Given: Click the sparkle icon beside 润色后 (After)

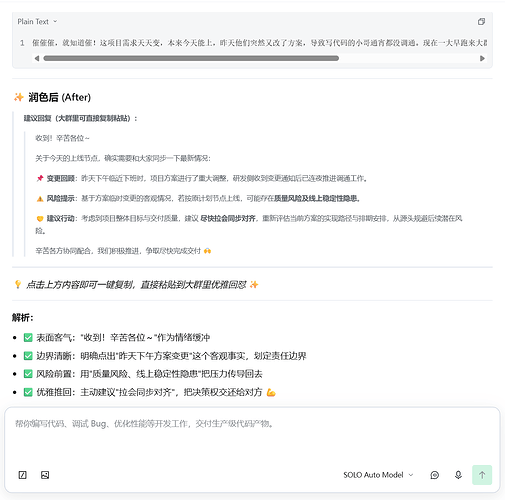Looking at the screenshot, I should pyautogui.click(x=19, y=97).
